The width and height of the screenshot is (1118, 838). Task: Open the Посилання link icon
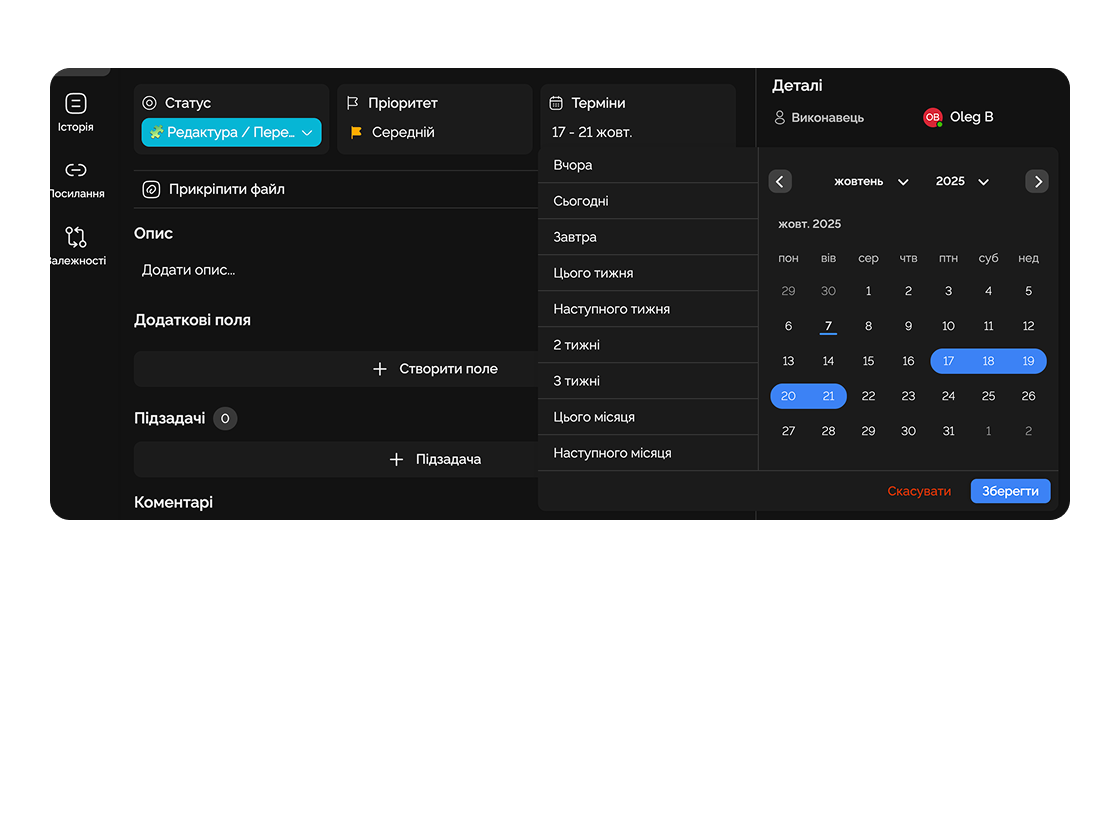(x=76, y=171)
